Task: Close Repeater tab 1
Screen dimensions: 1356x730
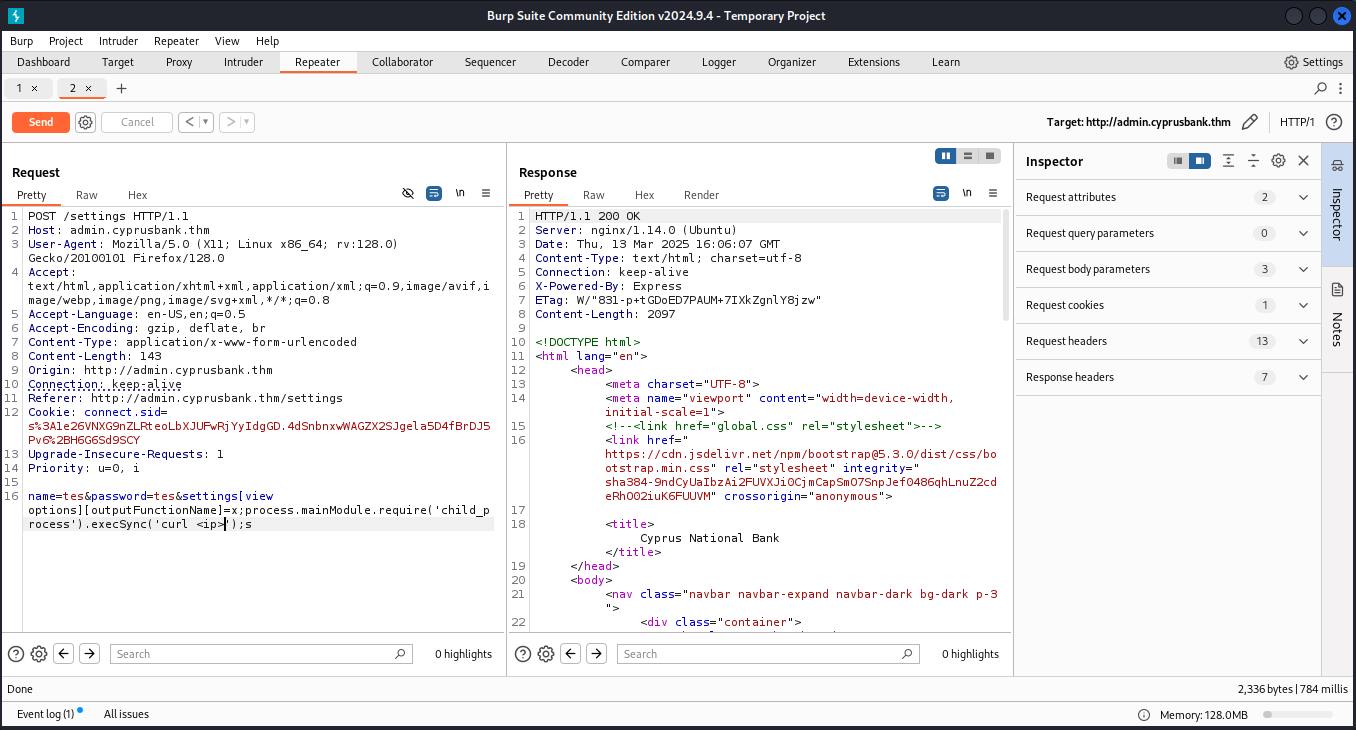Action: click(34, 88)
